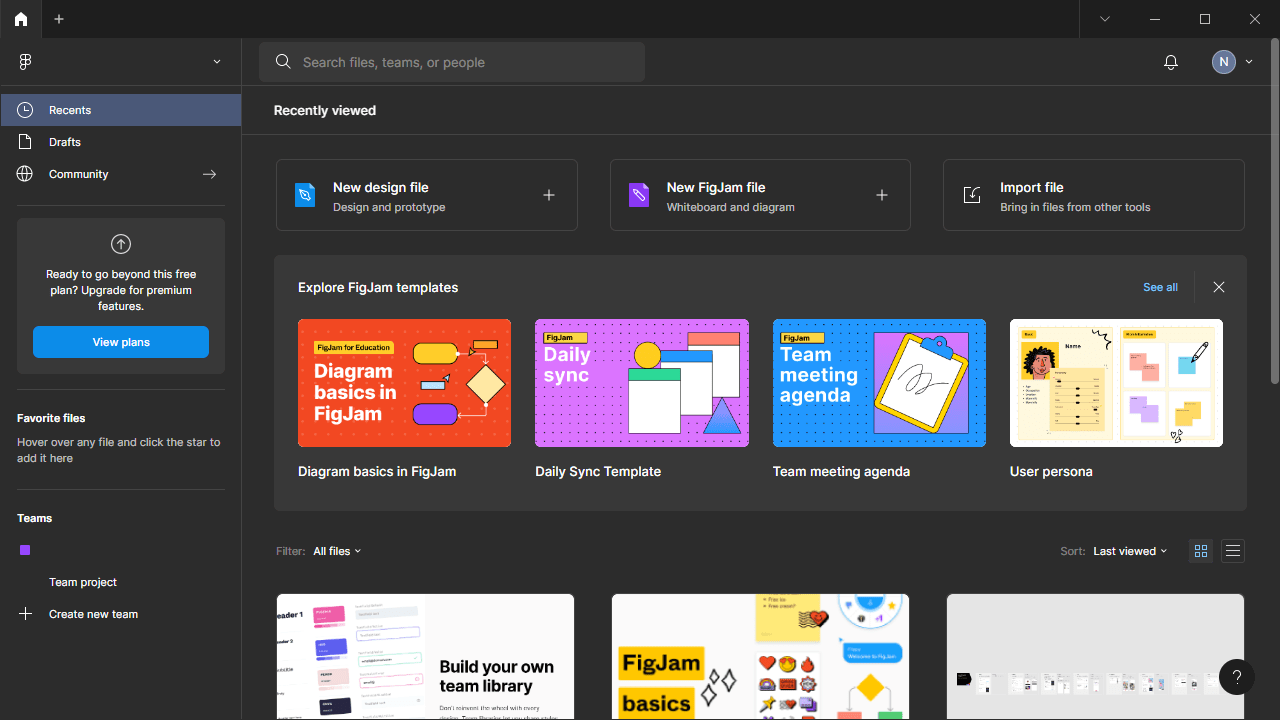
Task: Open the Last viewed sort dropdown
Action: pos(1130,551)
